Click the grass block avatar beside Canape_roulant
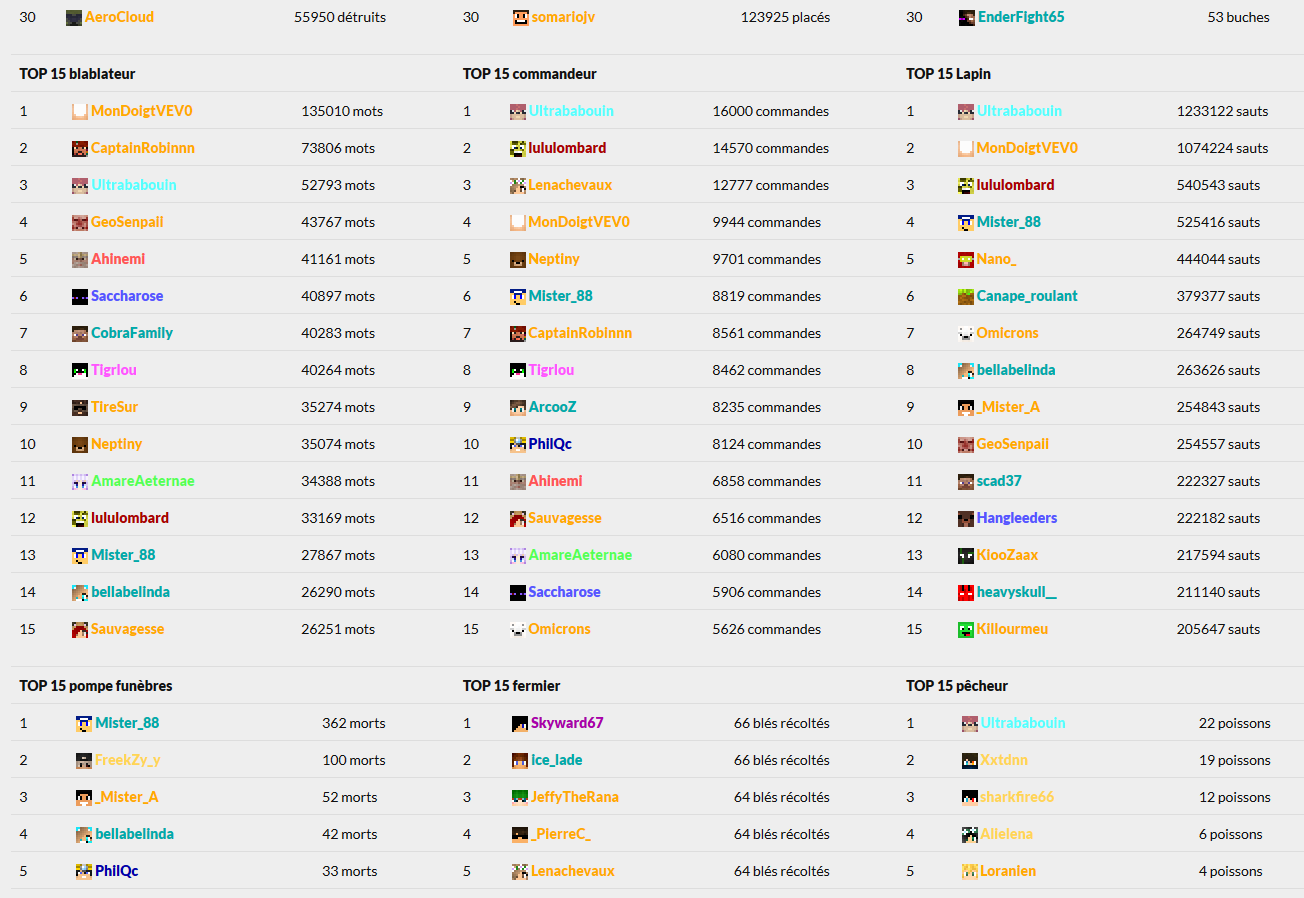 [966, 296]
